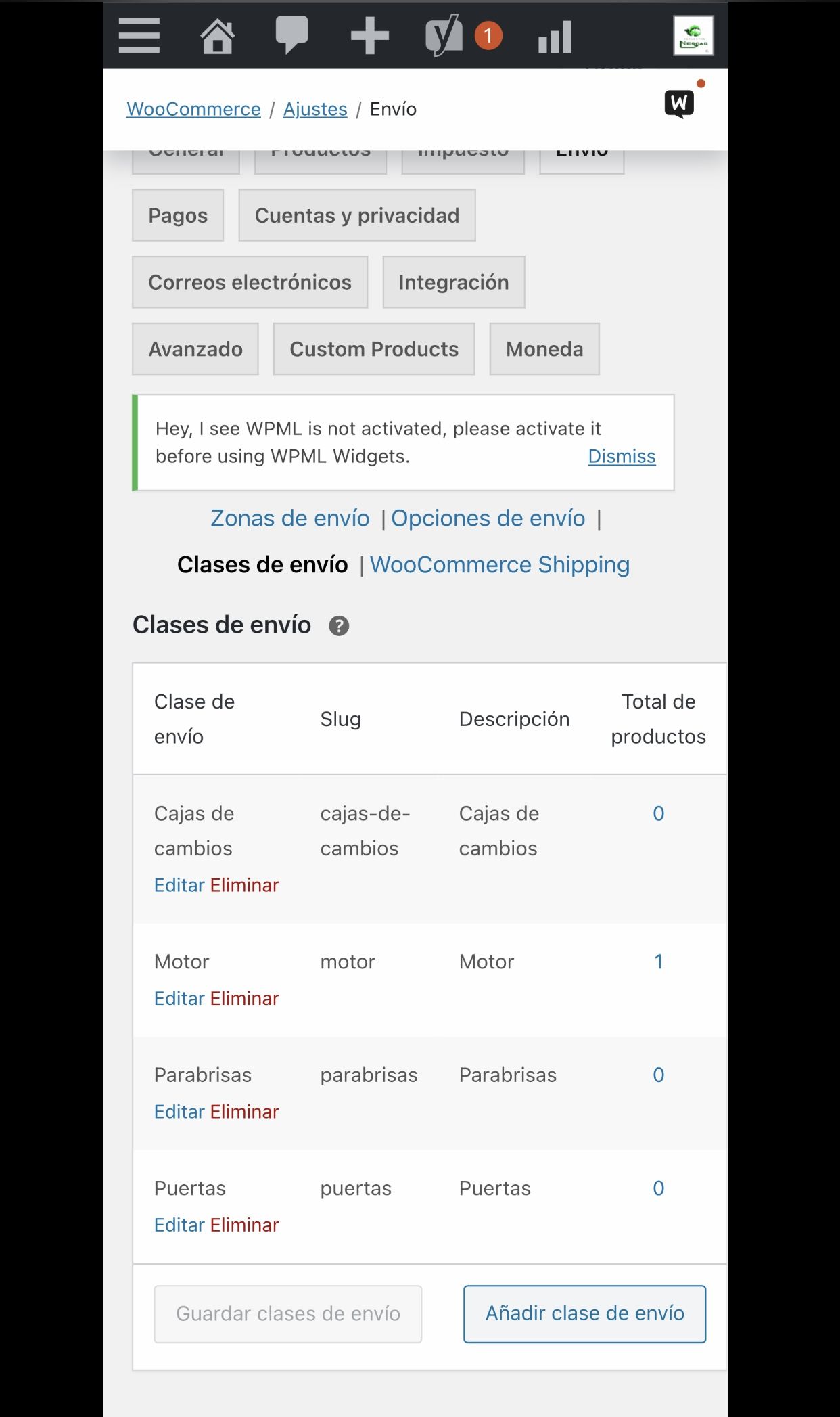Open the stats bar chart icon
The image size is (840, 1417).
click(x=555, y=37)
